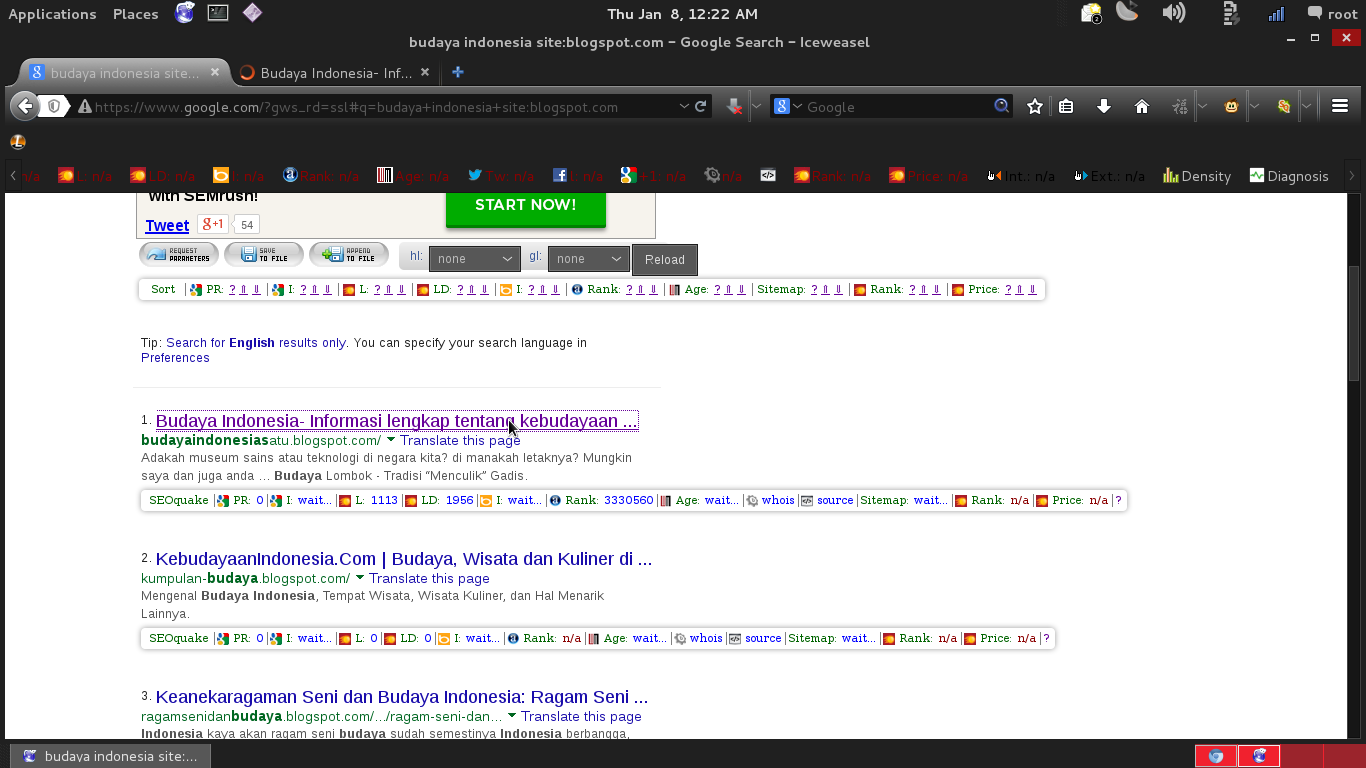Image resolution: width=1366 pixels, height=768 pixels.
Task: Click the orange icon in the bookmarks bar
Action: coord(18,142)
